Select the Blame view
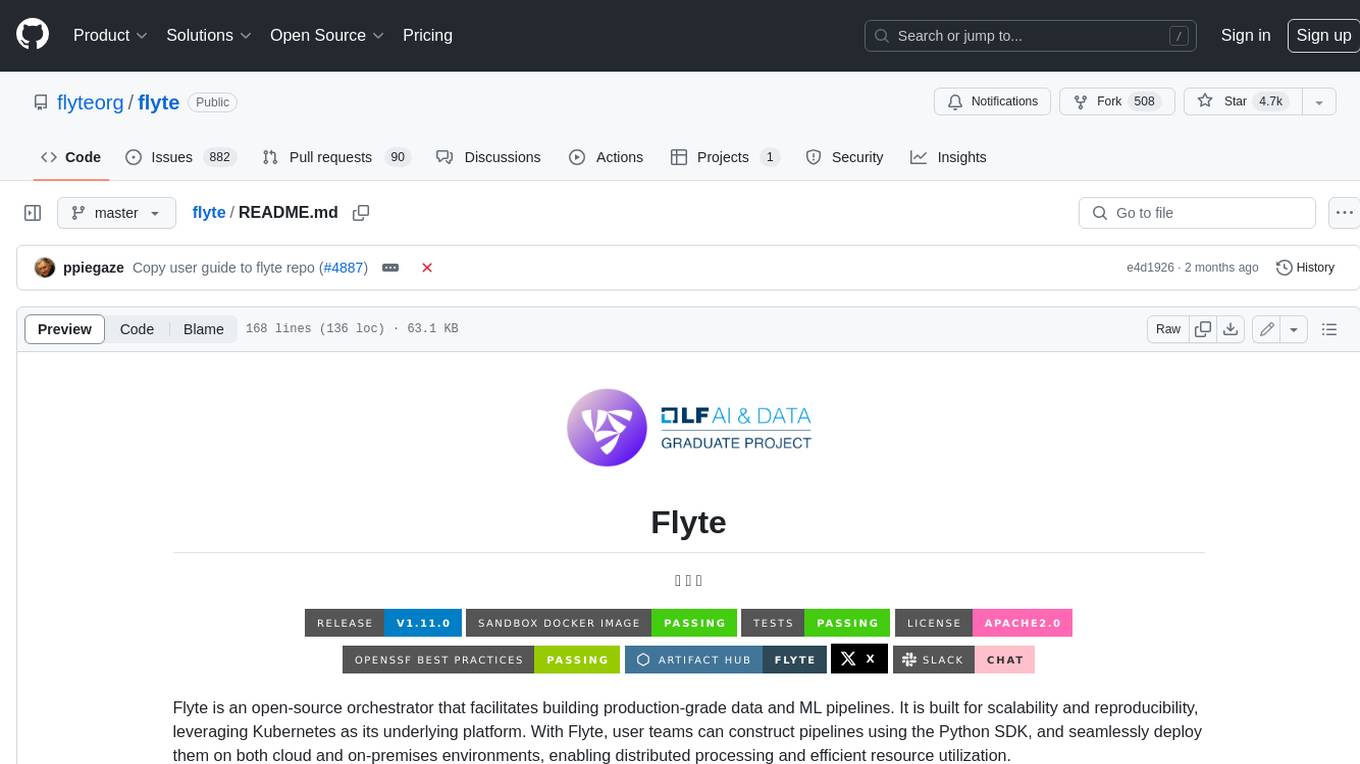Screen dimensions: 1360x764 (203, 329)
